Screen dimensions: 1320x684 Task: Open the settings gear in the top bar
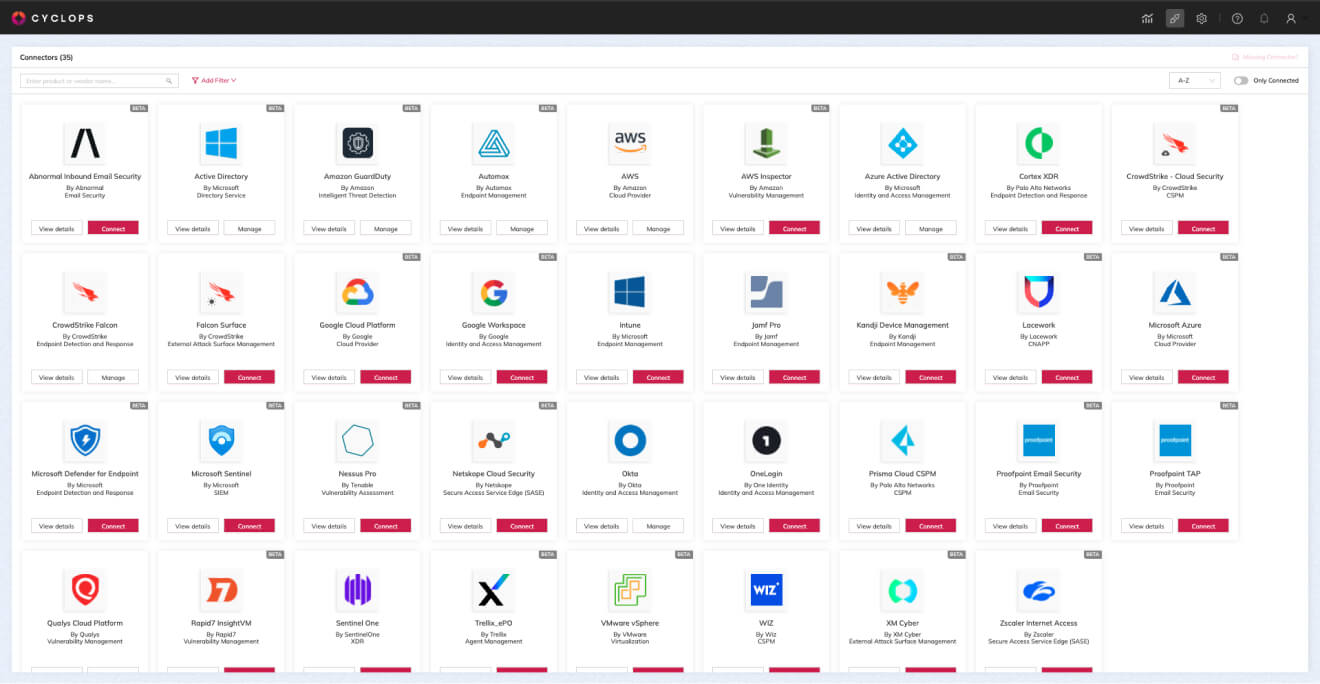pos(1201,18)
